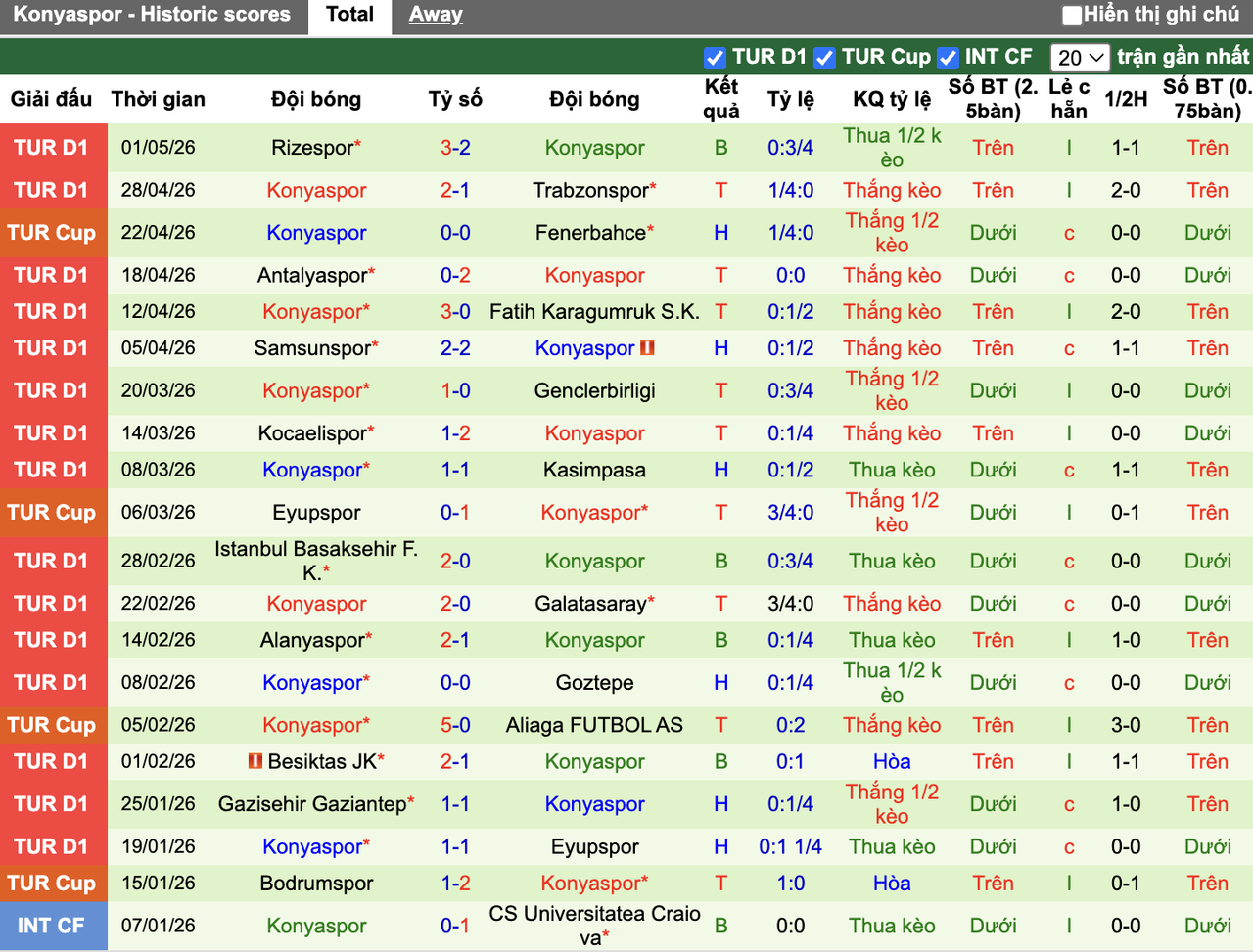This screenshot has width=1253, height=952.
Task: Select Alanyaspor team name
Action: (x=312, y=640)
